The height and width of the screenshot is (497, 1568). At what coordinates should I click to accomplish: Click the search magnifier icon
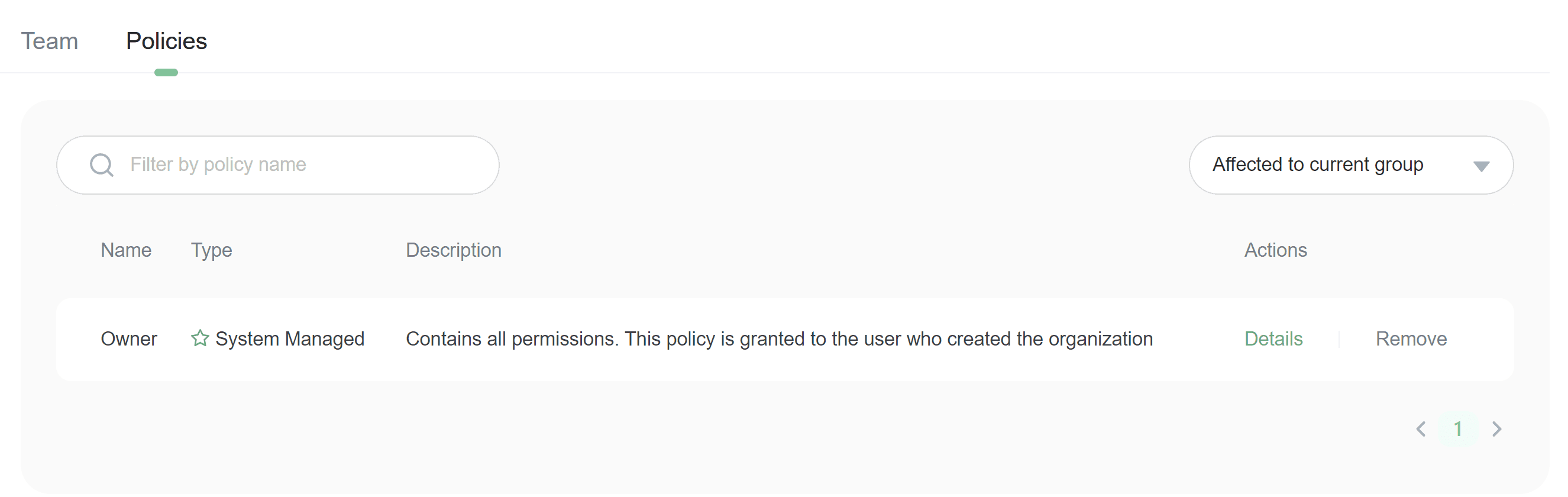click(102, 164)
